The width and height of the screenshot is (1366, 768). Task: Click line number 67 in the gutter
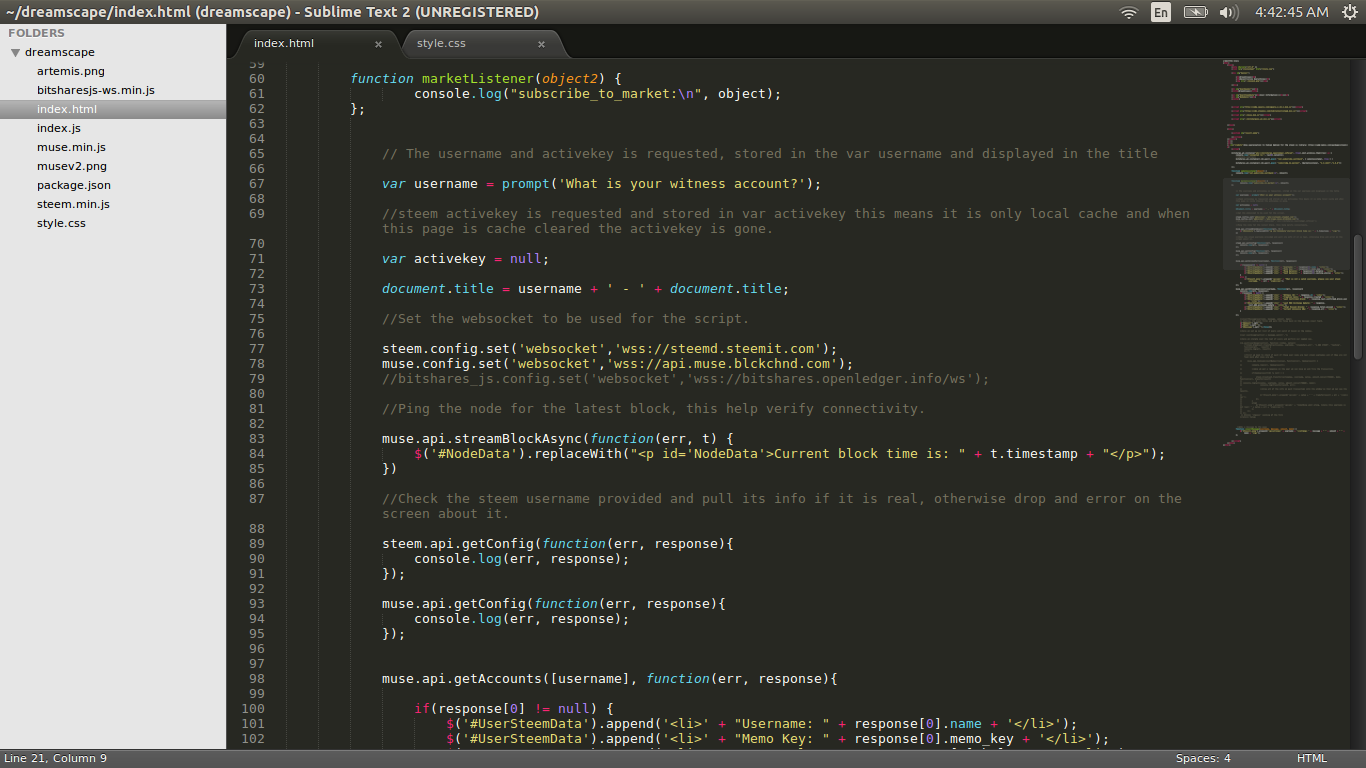256,184
